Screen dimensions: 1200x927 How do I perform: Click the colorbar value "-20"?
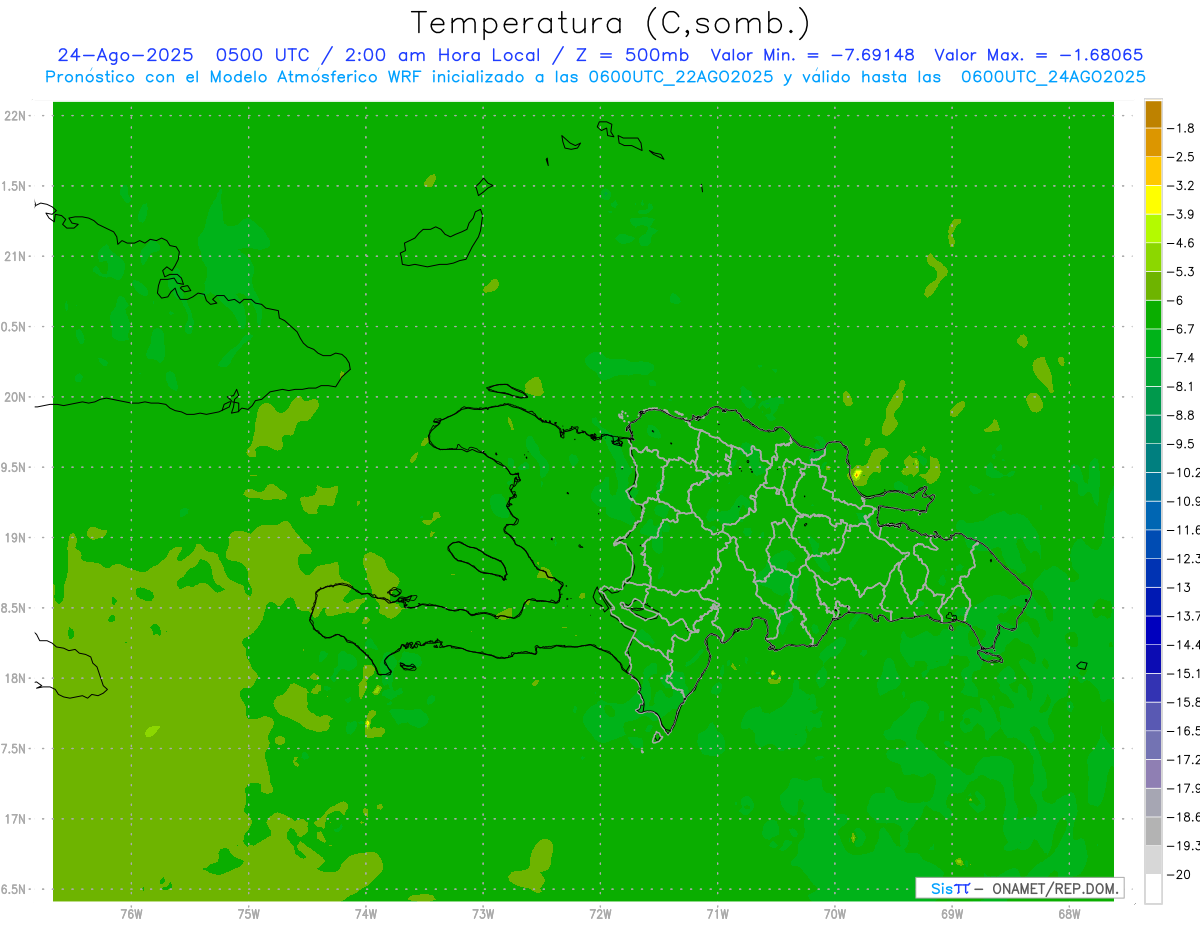(x=1181, y=874)
